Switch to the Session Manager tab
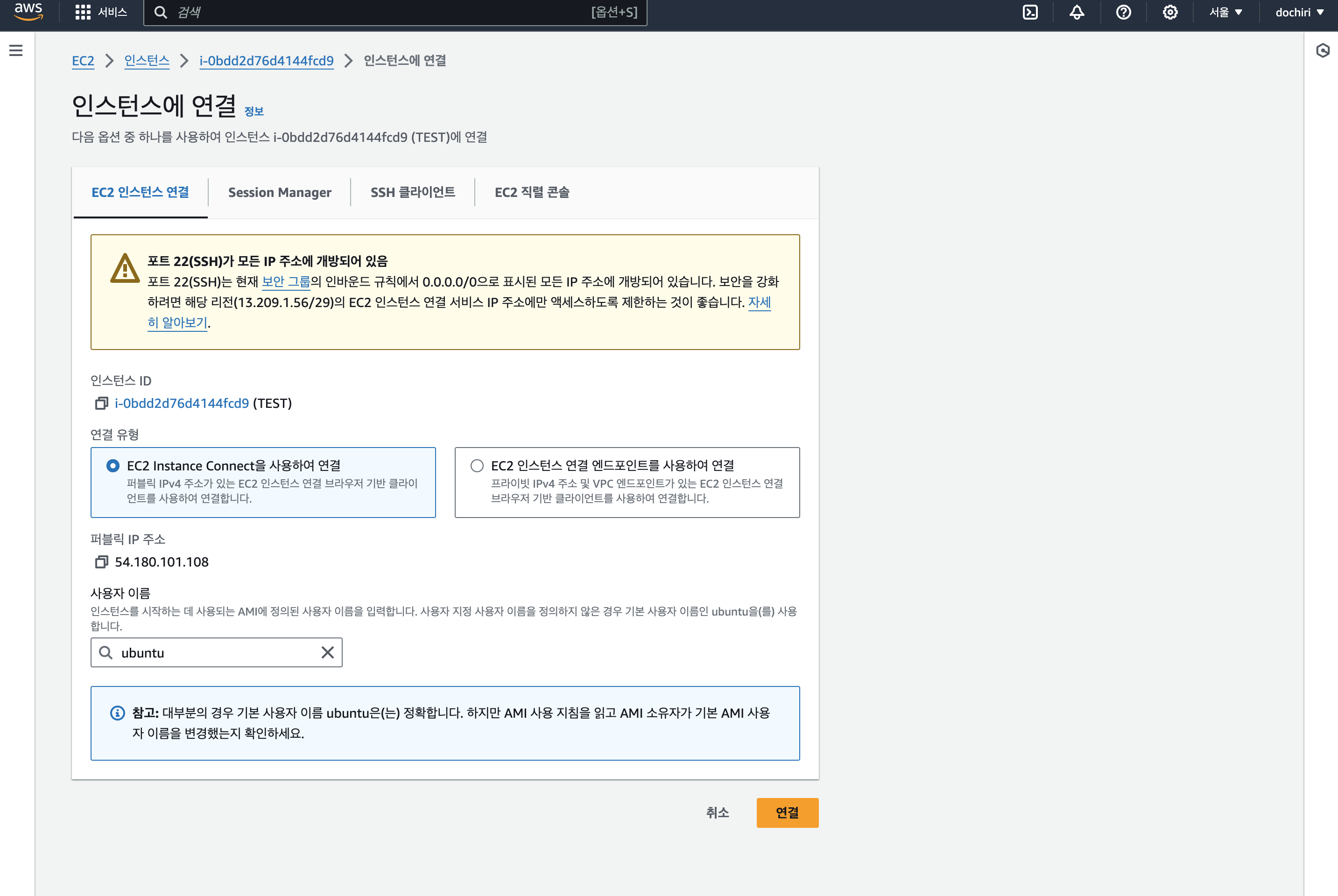 point(280,192)
